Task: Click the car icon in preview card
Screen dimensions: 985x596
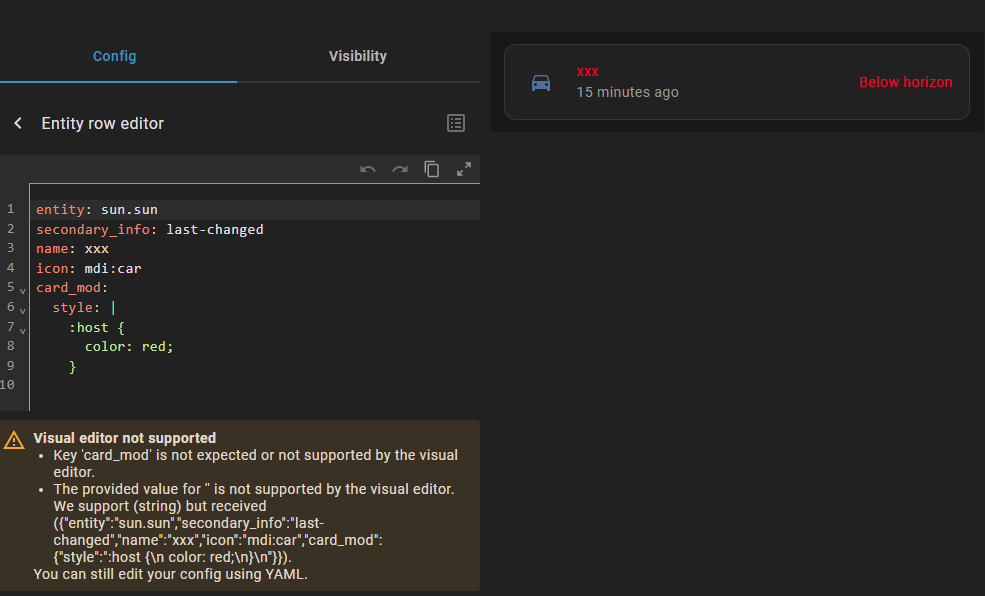Action: pos(541,82)
